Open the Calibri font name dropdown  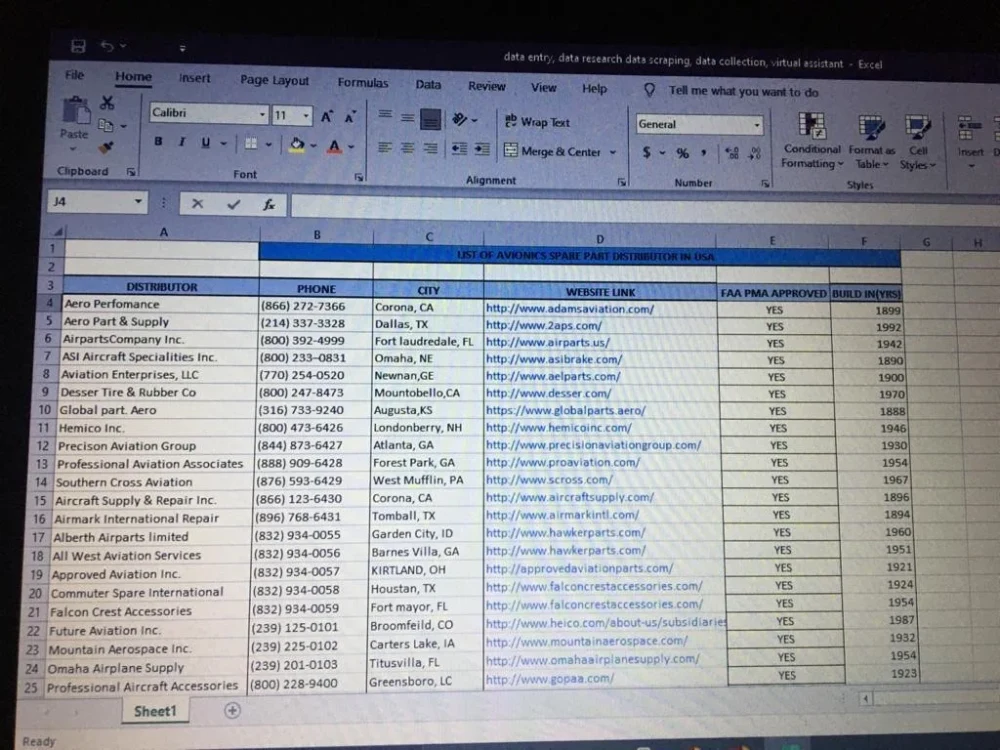pyautogui.click(x=262, y=114)
